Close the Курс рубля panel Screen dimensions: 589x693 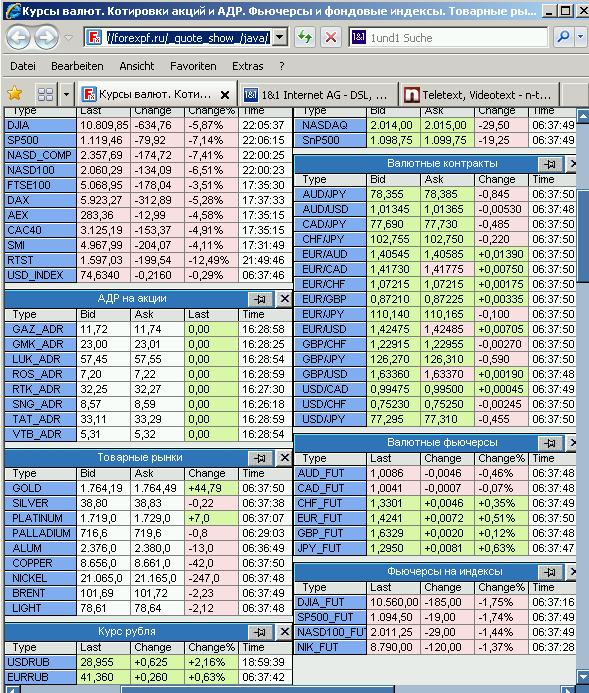(284, 632)
